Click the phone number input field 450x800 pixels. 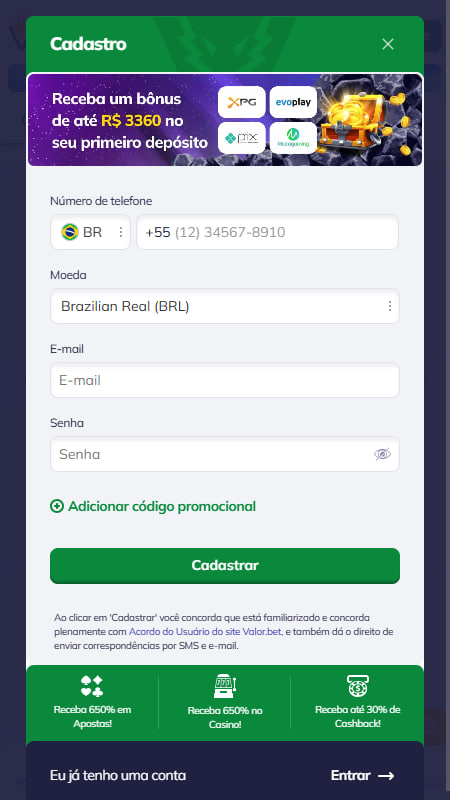tap(267, 232)
